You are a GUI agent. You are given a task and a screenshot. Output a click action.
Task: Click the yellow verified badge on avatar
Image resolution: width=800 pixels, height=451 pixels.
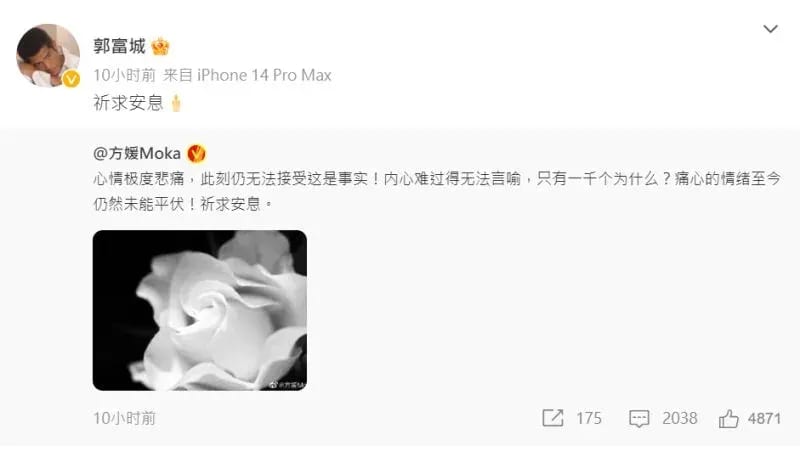click(x=71, y=79)
